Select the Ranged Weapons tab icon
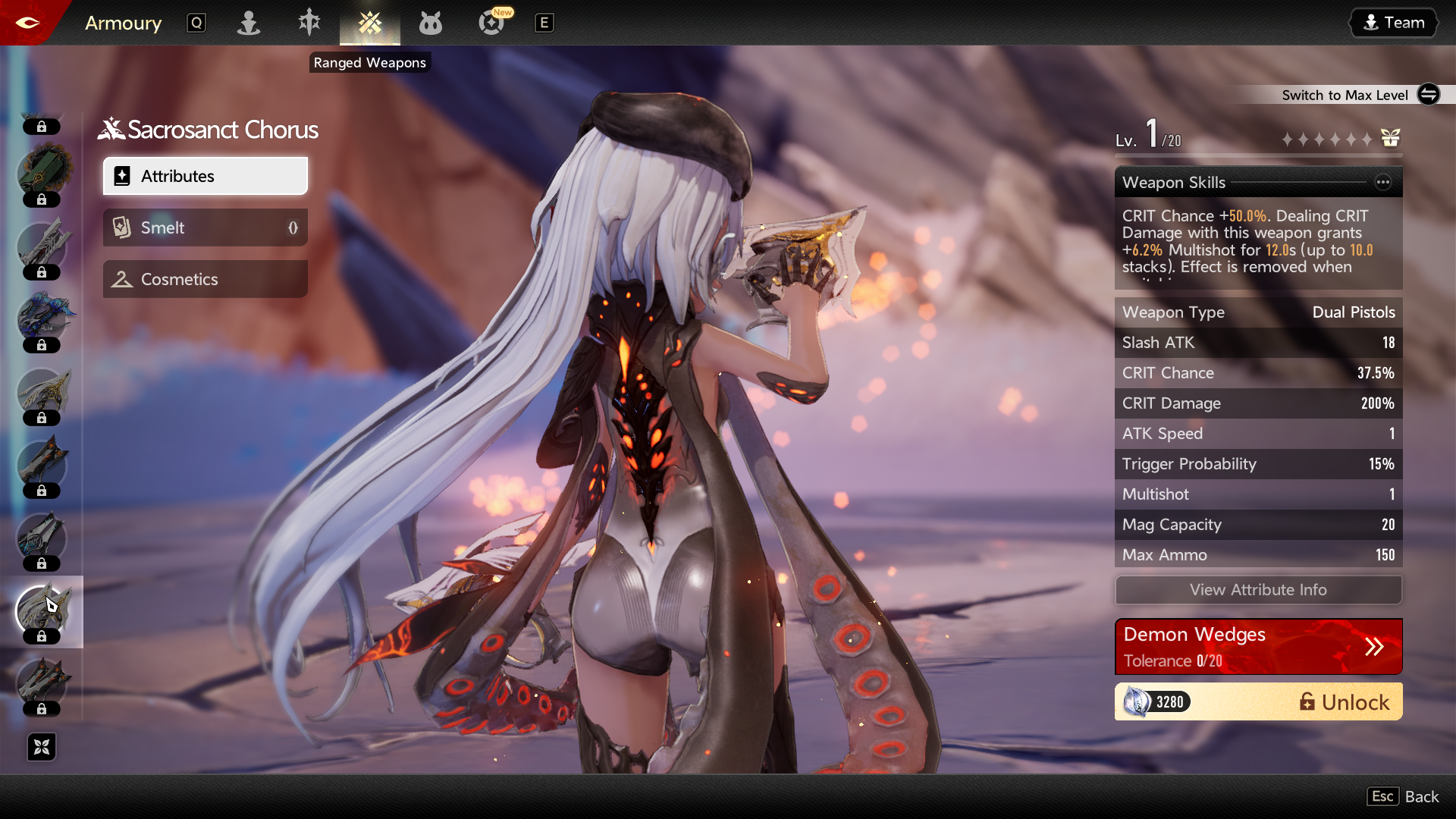This screenshot has width=1456, height=819. [370, 23]
